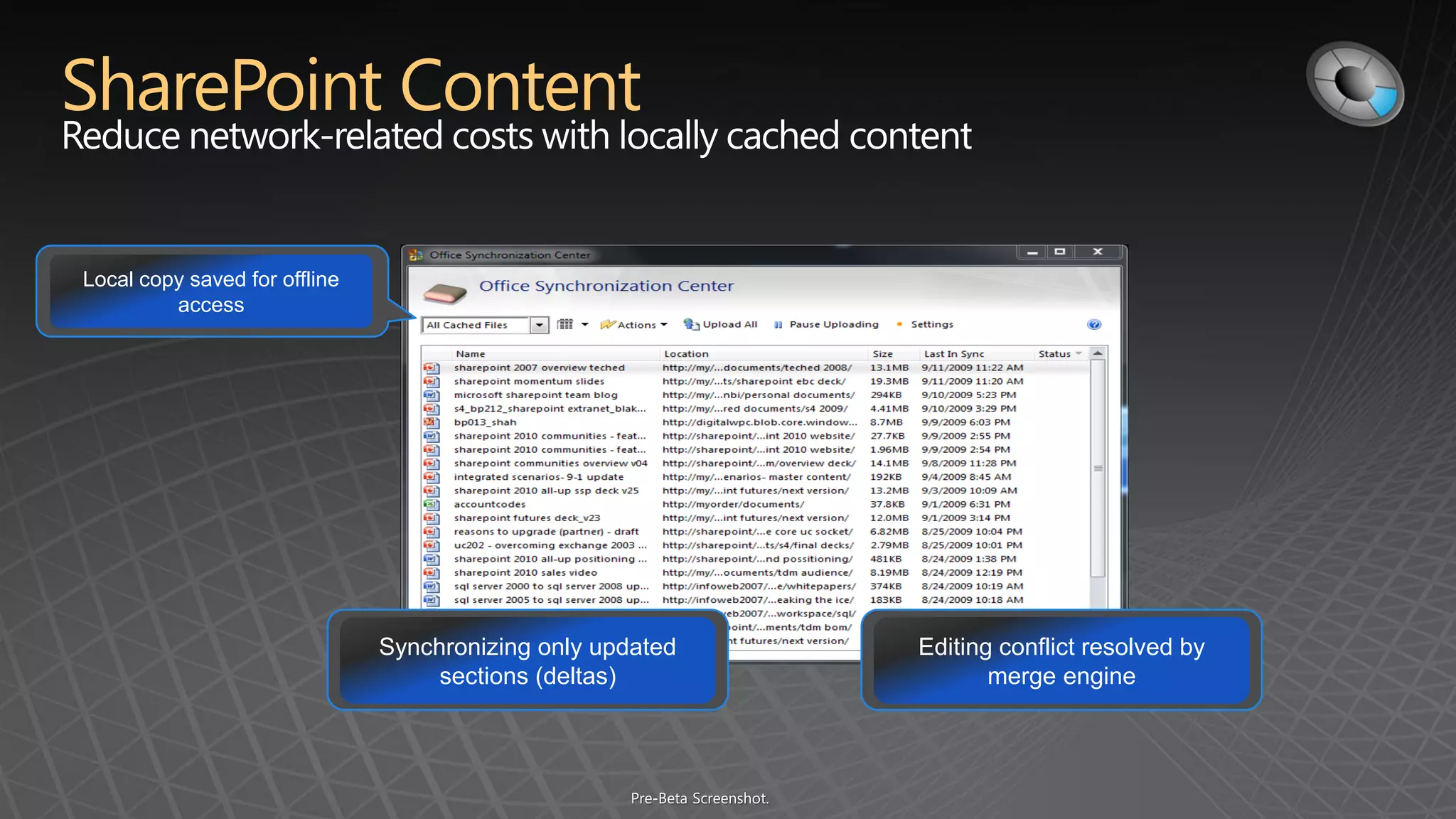Select 's4_bp212_sharepoint extranet_blak...' row
This screenshot has width=1456, height=819.
coord(755,408)
